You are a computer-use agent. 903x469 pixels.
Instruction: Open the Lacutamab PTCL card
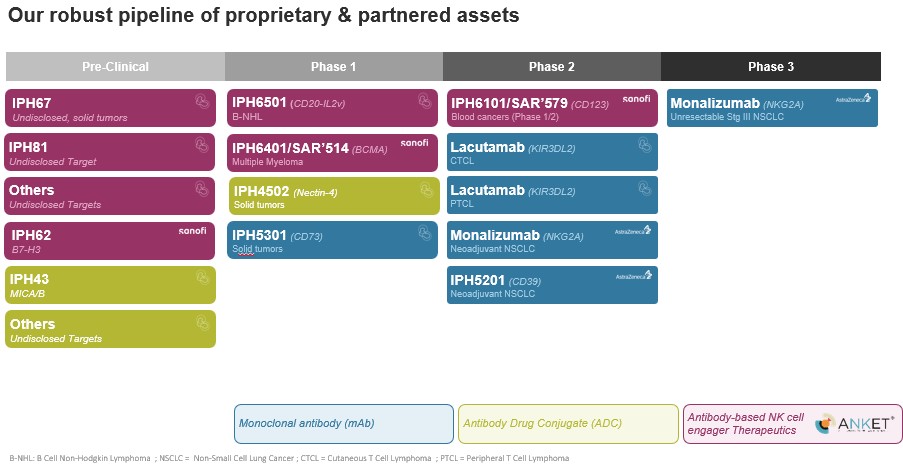[553, 195]
